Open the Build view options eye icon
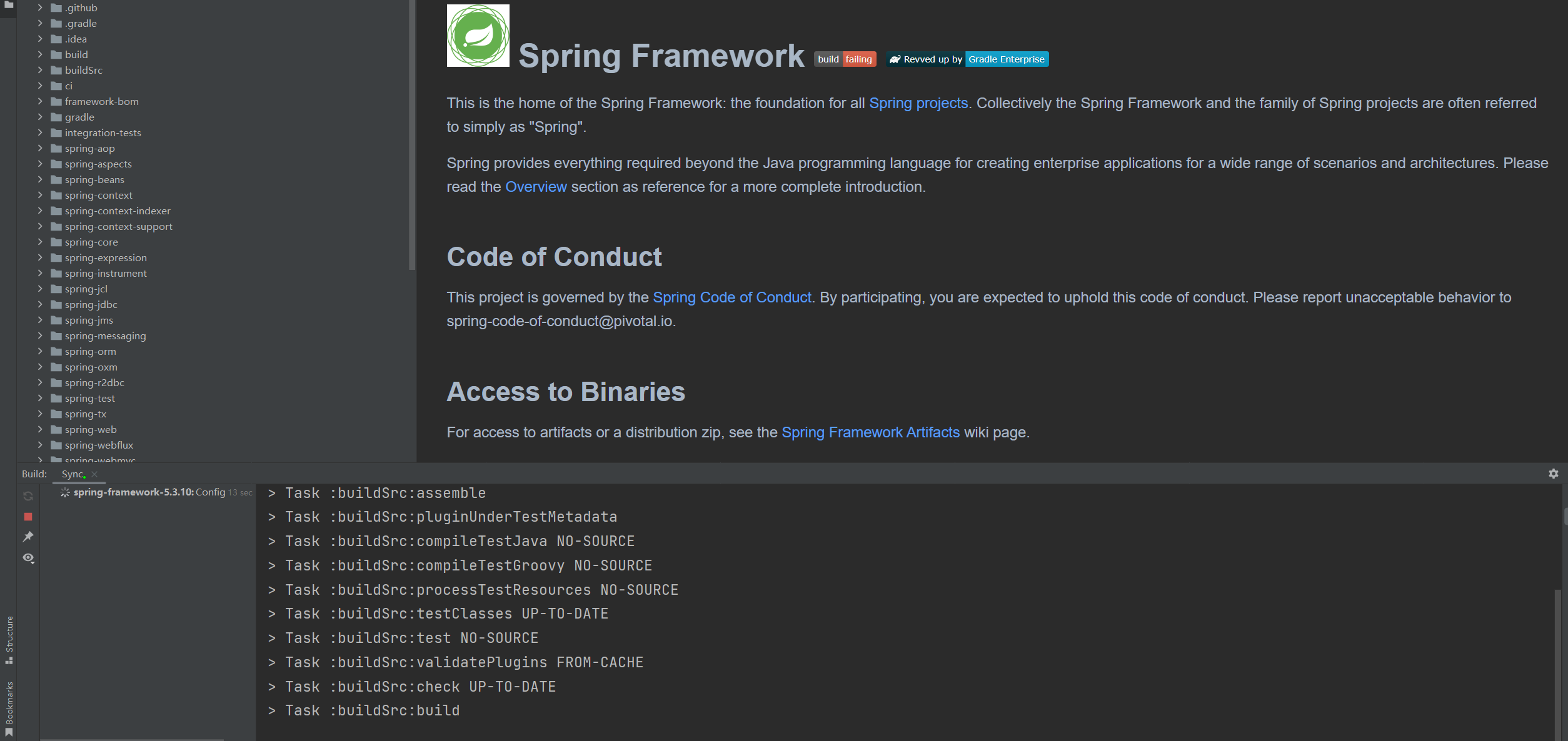The image size is (1568, 741). click(x=28, y=558)
